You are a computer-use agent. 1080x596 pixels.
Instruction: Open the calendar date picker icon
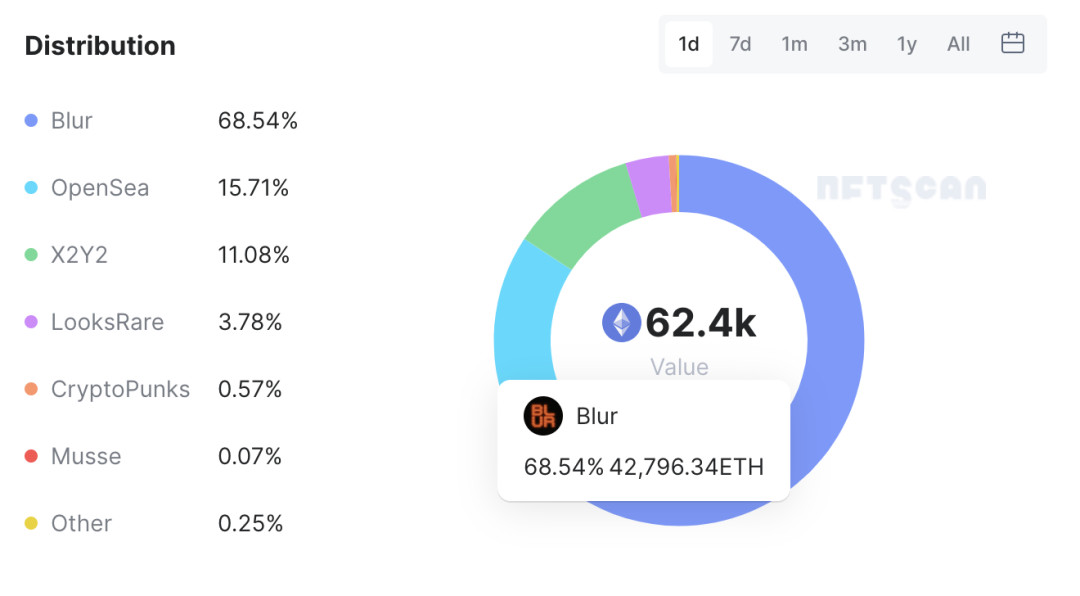pyautogui.click(x=1012, y=43)
